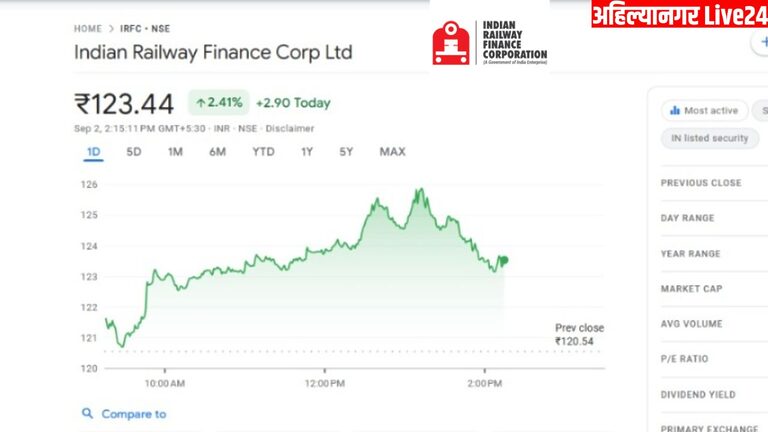Switch to the 1Y chart range
Screen dimensions: 768x432
pyautogui.click(x=307, y=152)
